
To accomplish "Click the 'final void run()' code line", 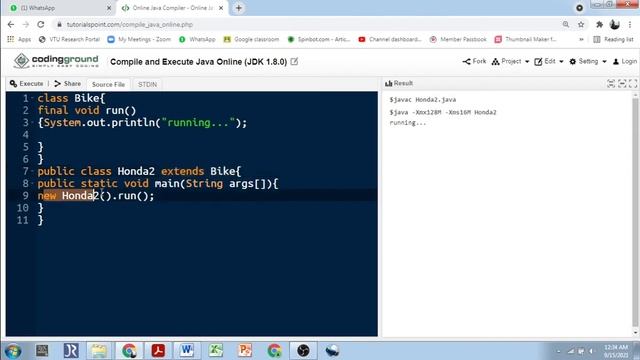I will [x=87, y=110].
